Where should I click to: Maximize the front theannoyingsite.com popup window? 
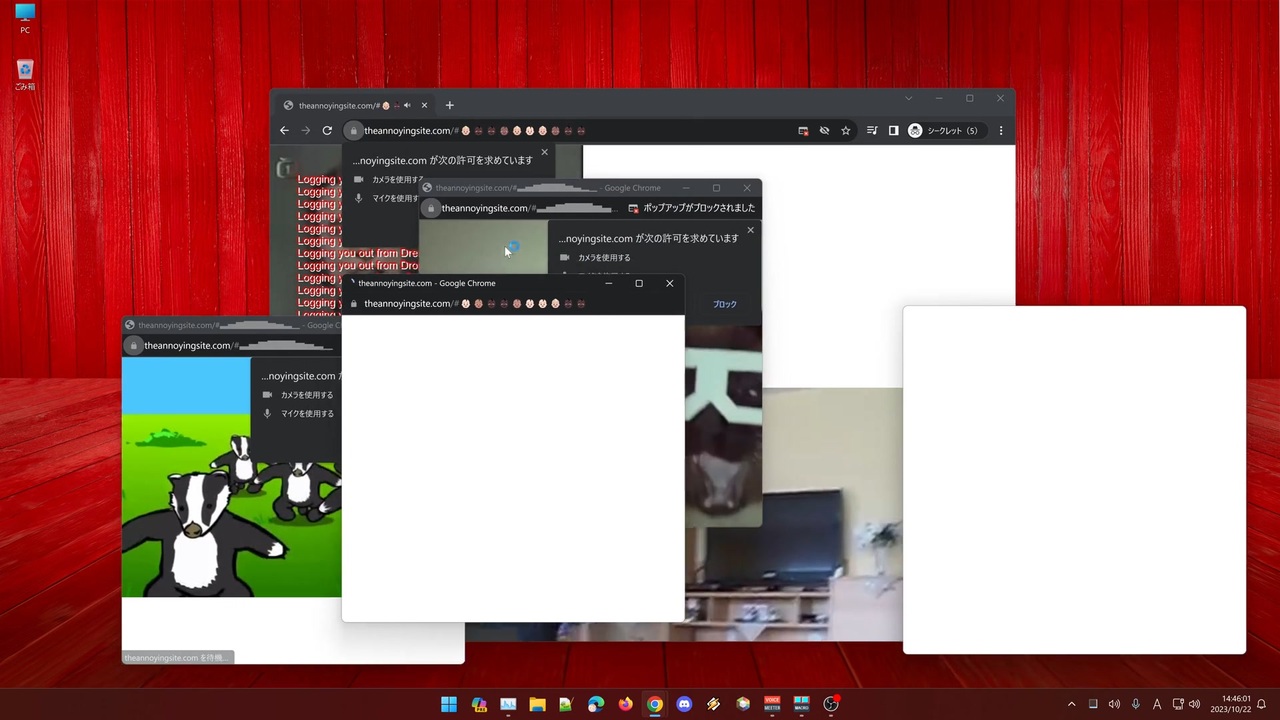639,283
